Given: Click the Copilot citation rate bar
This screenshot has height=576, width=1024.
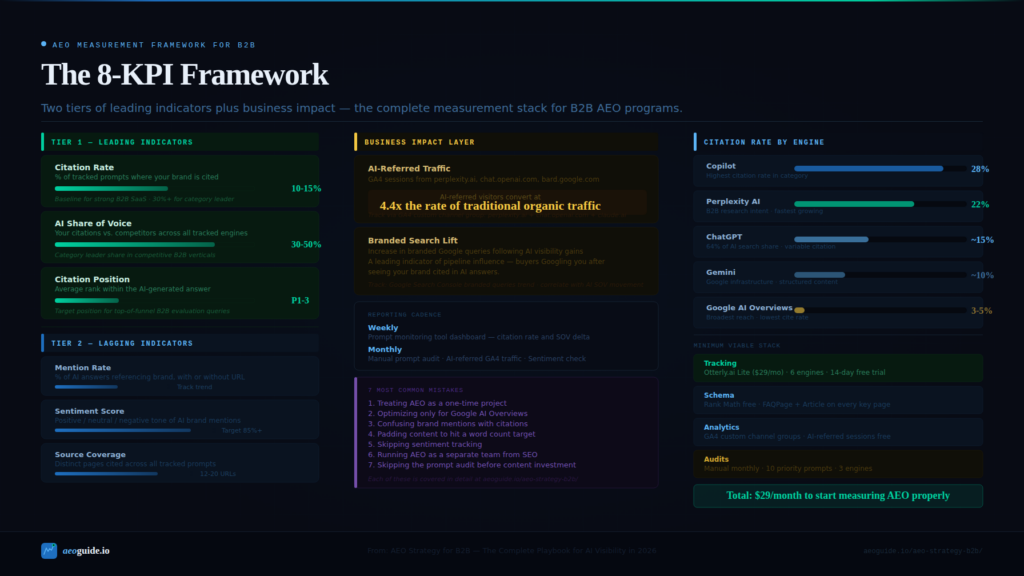Looking at the screenshot, I should (x=868, y=169).
